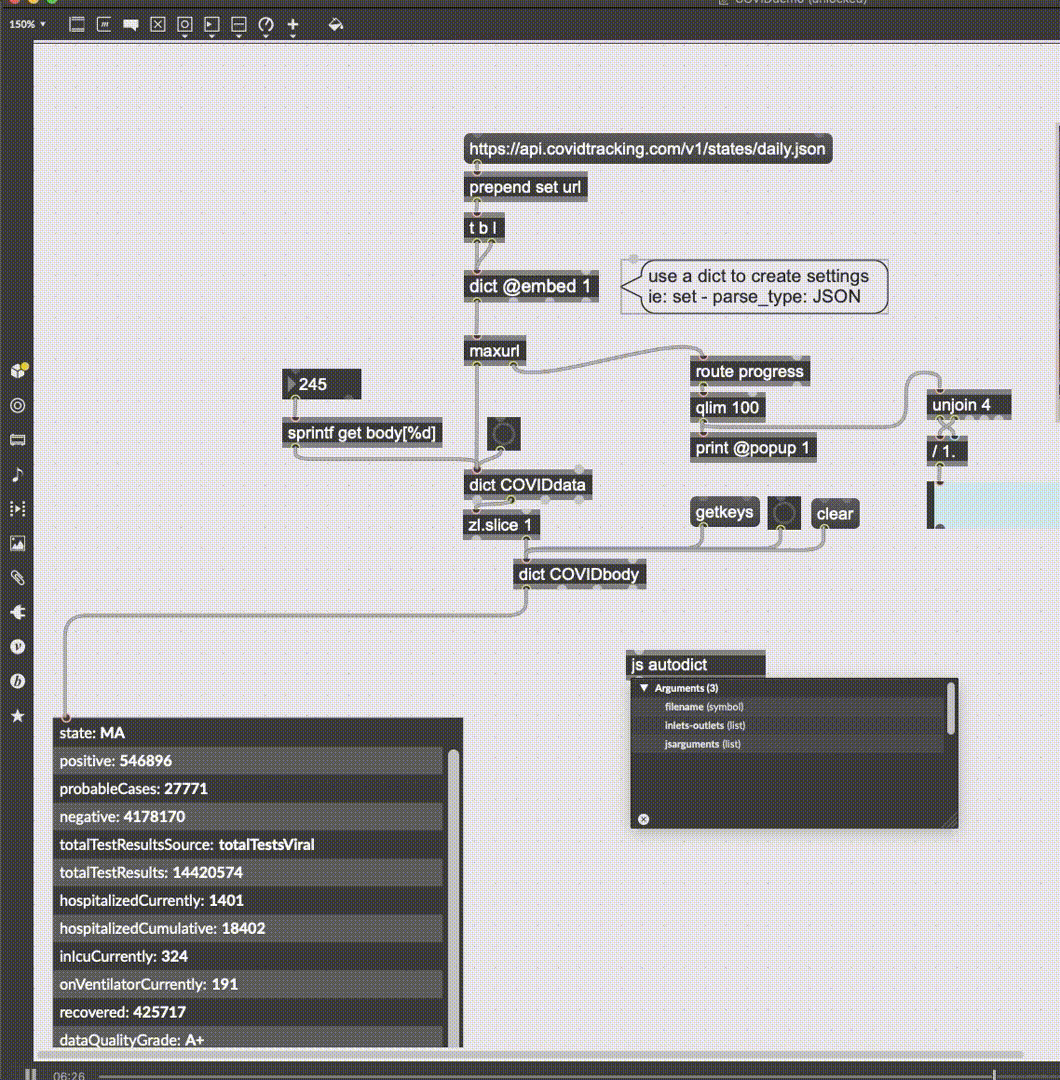Click the slider below the divide object
The image size is (1060, 1080).
[990, 505]
